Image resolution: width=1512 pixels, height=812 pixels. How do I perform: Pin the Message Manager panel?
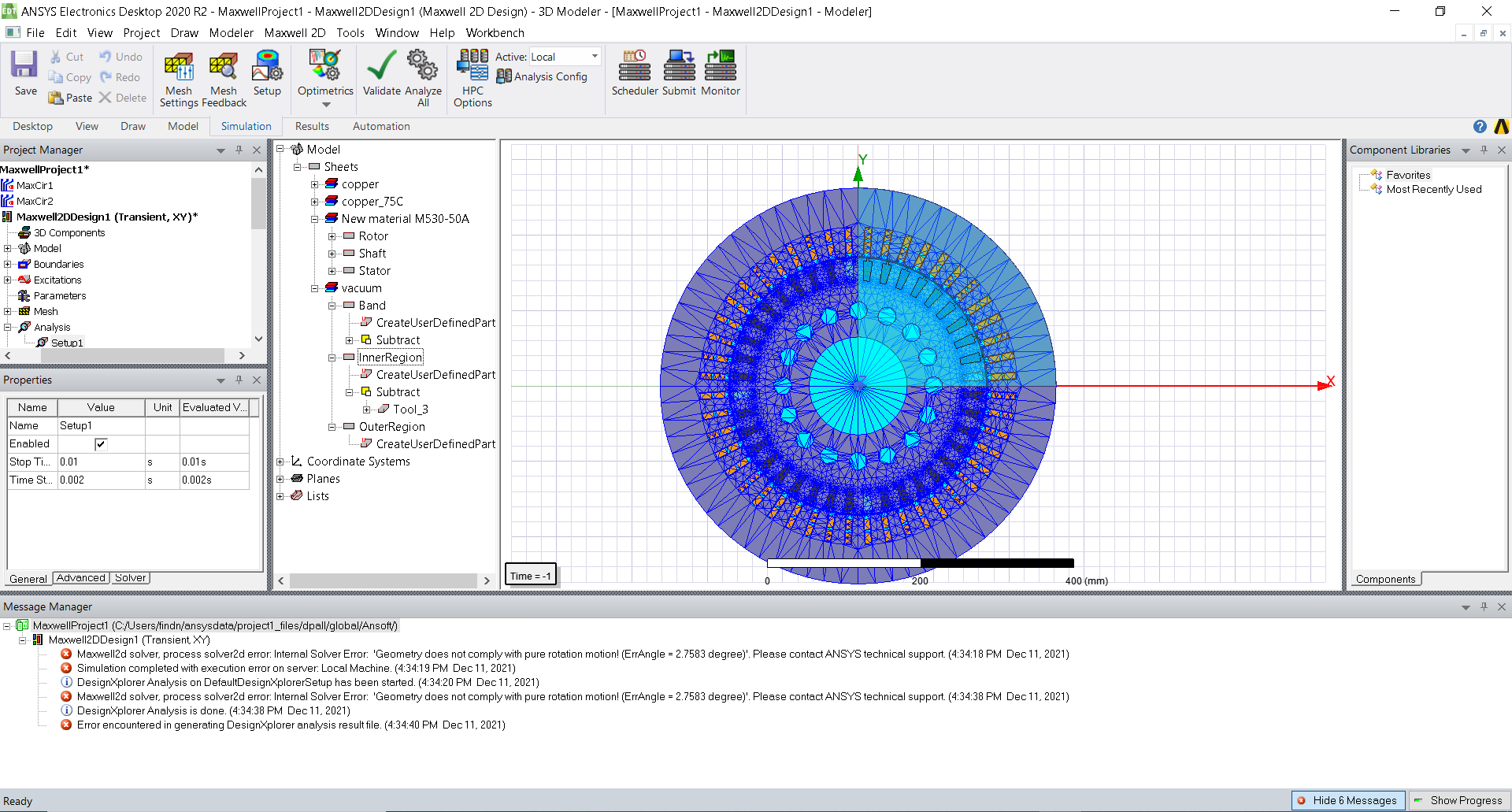click(x=1484, y=606)
